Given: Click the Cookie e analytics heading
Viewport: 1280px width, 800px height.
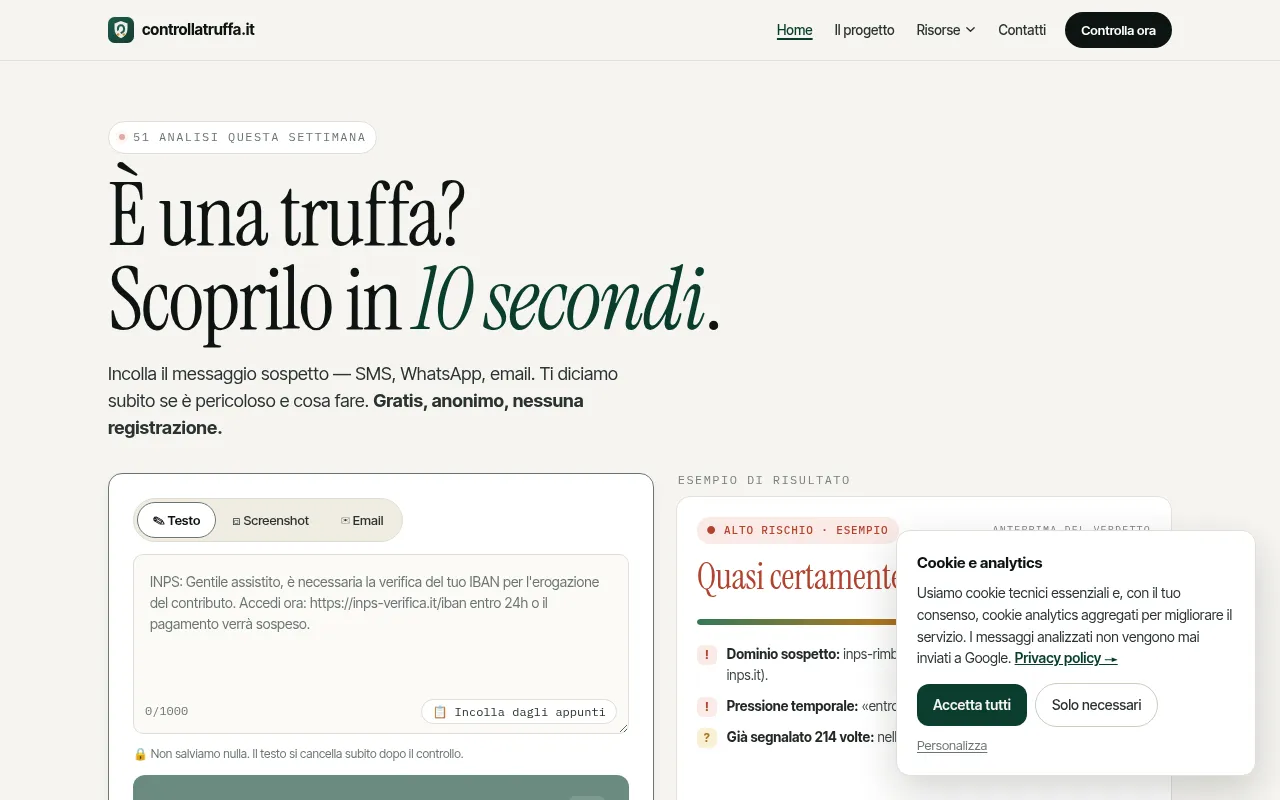Looking at the screenshot, I should pyautogui.click(x=980, y=563).
